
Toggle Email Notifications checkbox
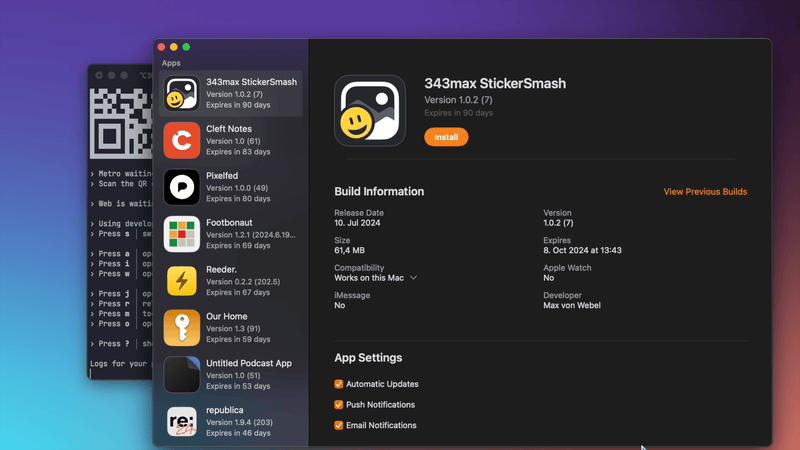(x=339, y=425)
